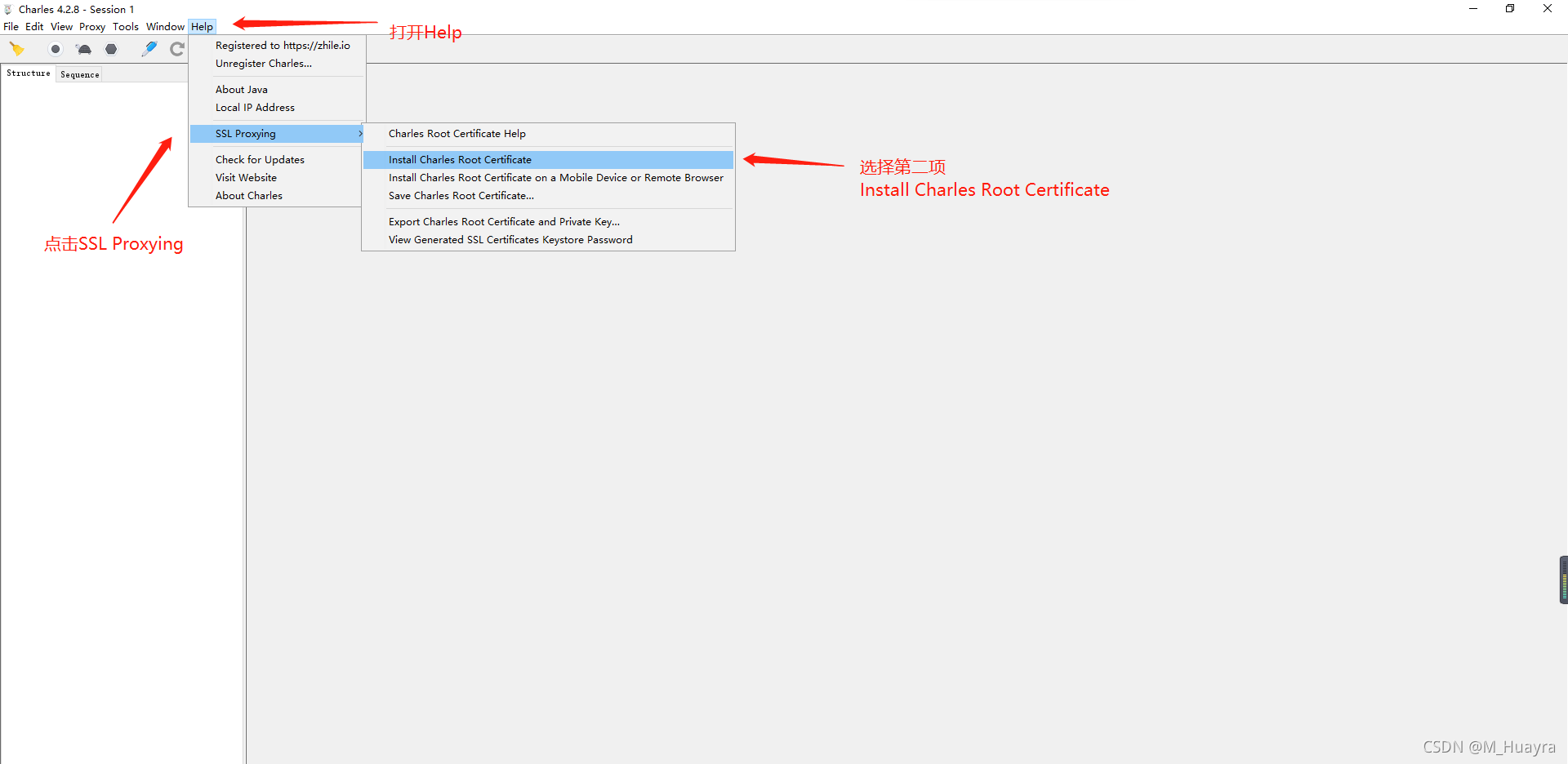
Task: Select the SSL Proxying menu item
Action: 278,134
